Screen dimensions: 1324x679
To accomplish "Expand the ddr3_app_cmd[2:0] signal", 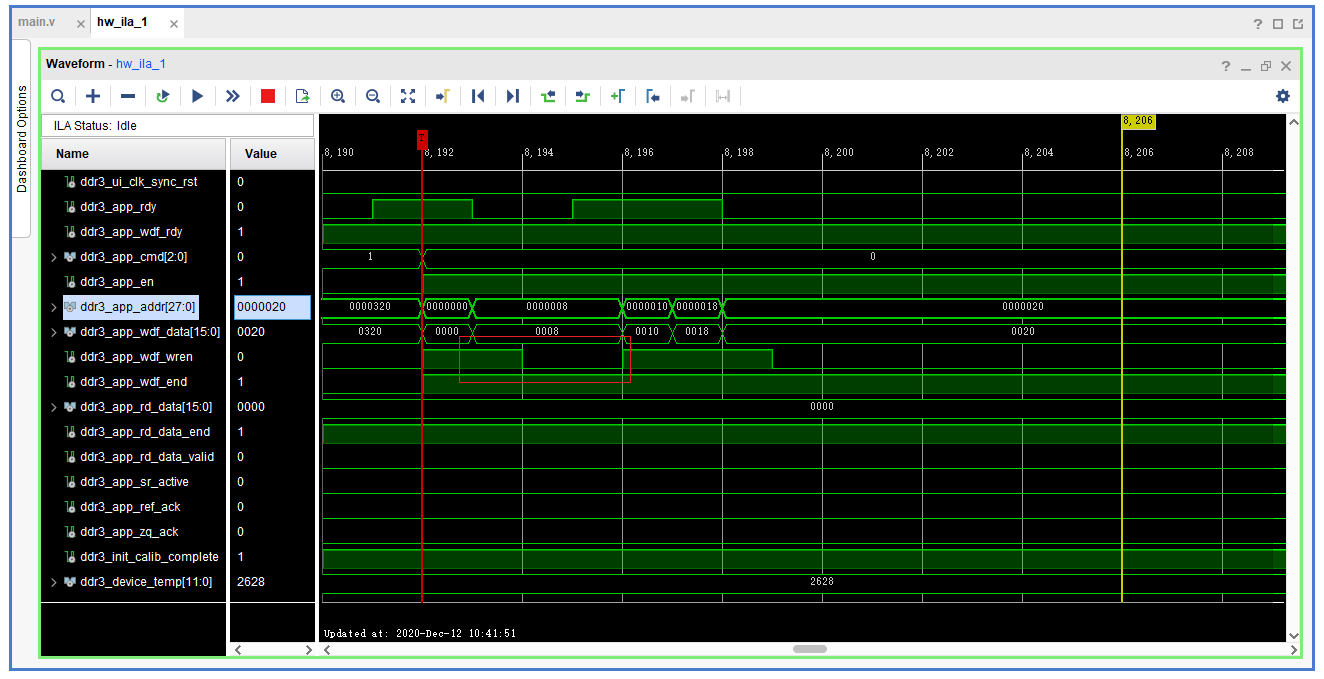I will 53,257.
